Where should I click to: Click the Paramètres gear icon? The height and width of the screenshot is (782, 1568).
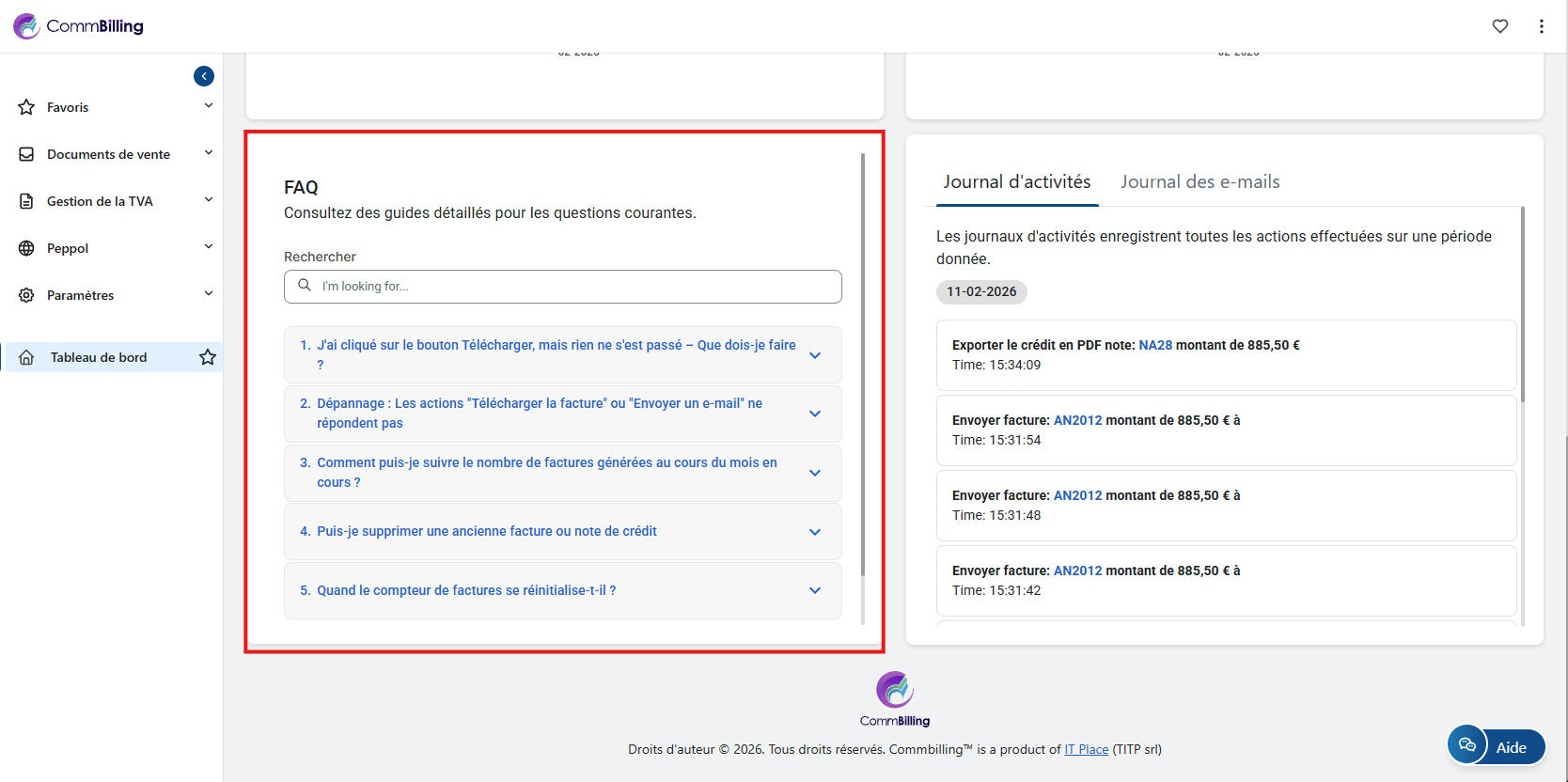click(26, 295)
